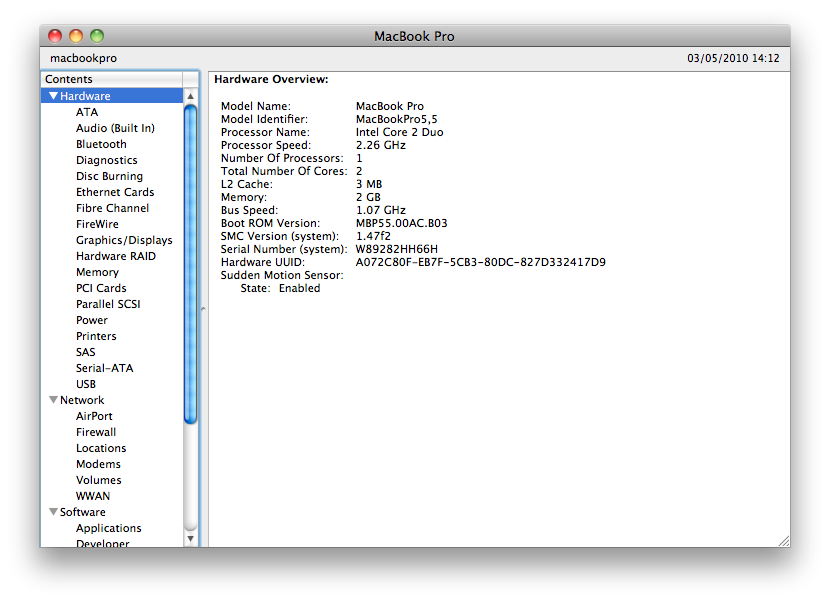Click the split pane divider handle

coord(203,309)
